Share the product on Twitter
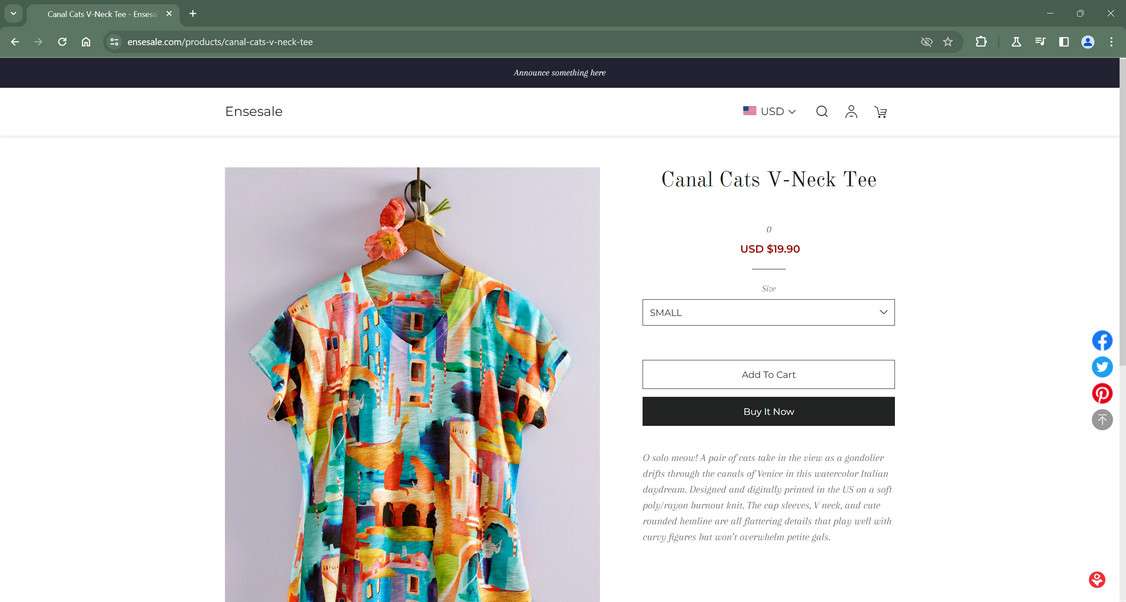 pyautogui.click(x=1101, y=366)
